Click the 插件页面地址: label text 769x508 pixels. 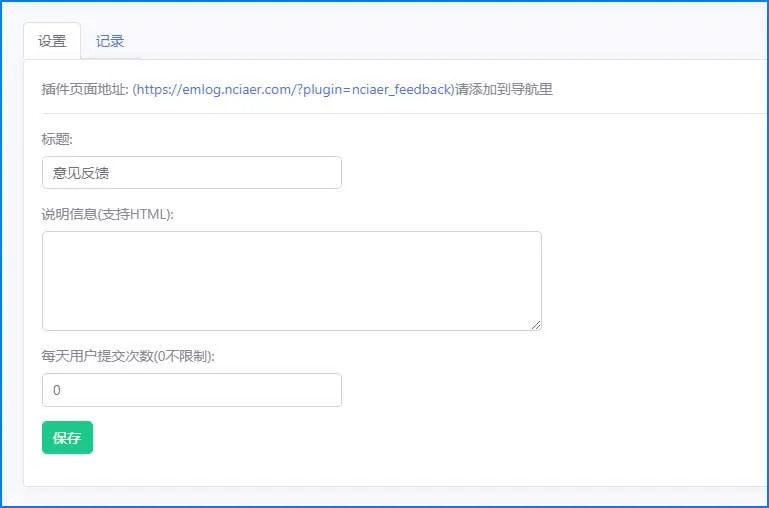coord(85,90)
